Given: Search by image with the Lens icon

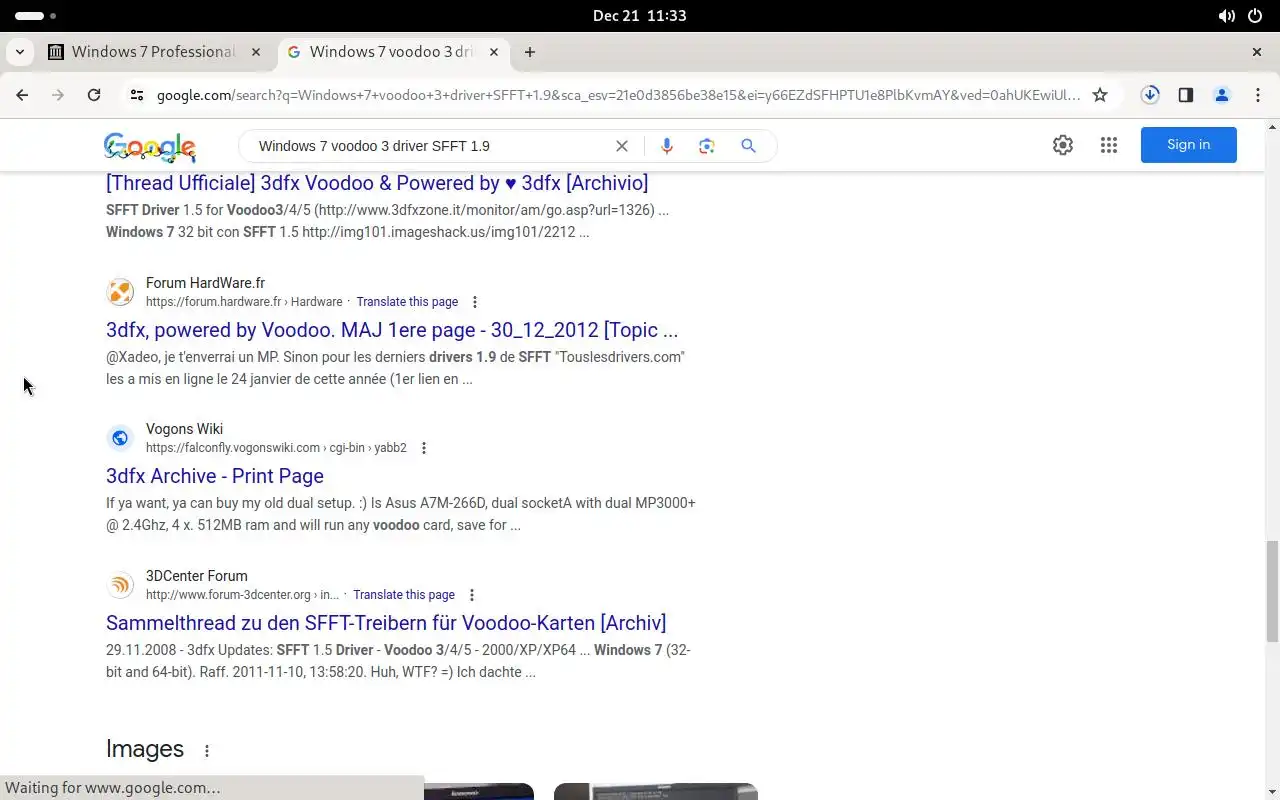Looking at the screenshot, I should pyautogui.click(x=707, y=146).
